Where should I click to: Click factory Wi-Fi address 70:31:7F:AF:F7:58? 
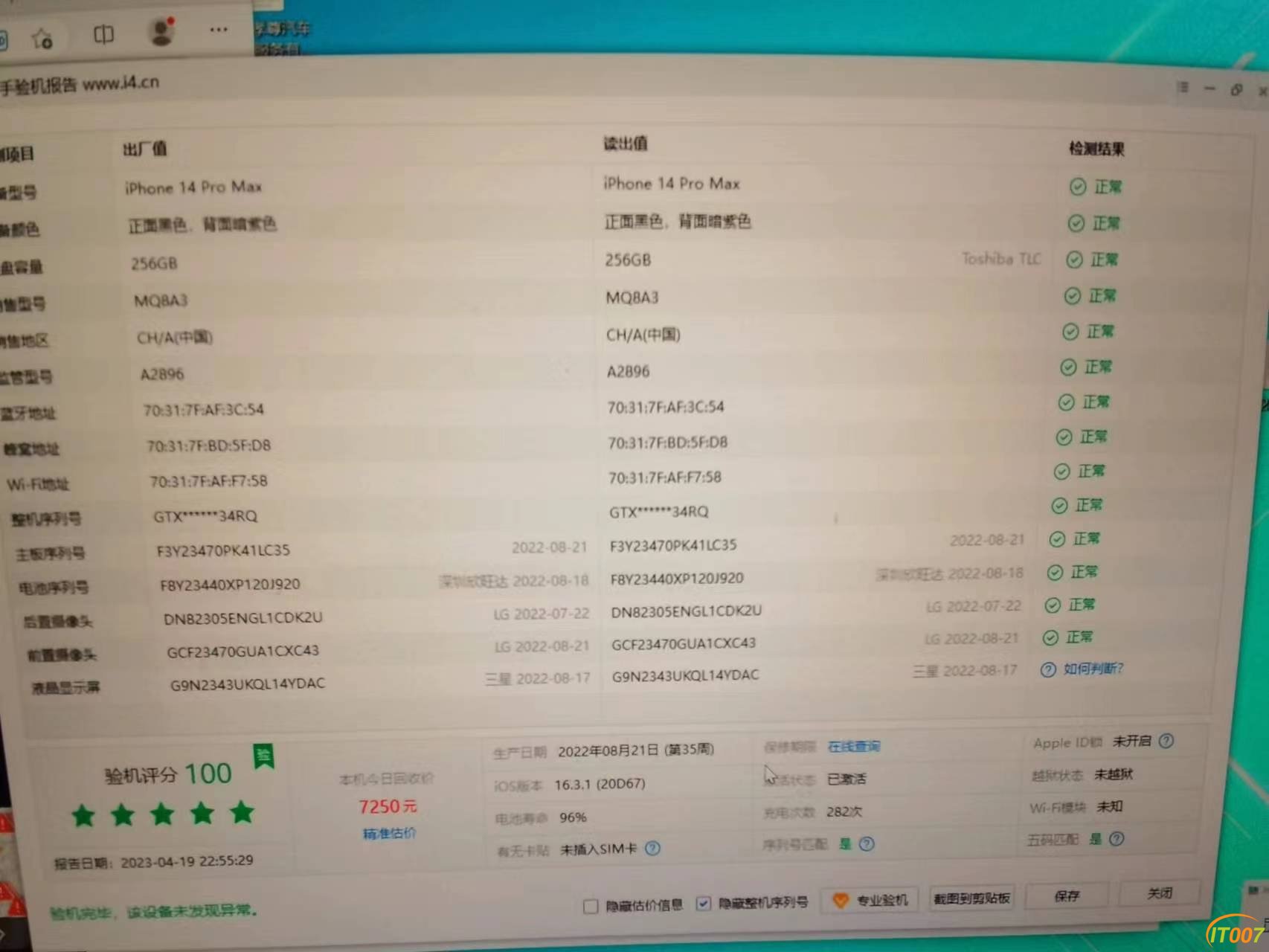pos(208,481)
